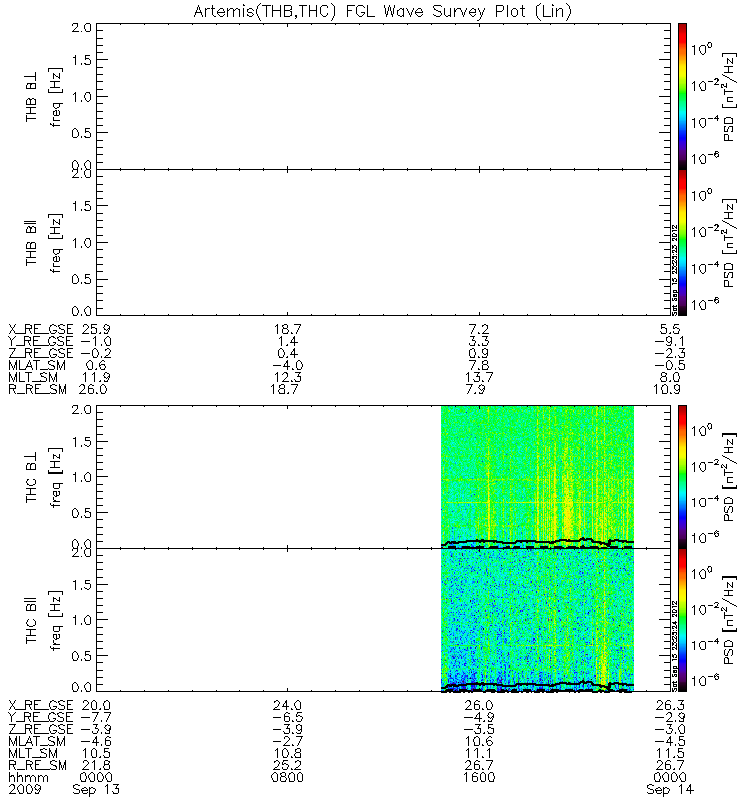The image size is (750, 800).
Task: Click the R_RE_SM label under THC panels
Action: click(x=37, y=765)
